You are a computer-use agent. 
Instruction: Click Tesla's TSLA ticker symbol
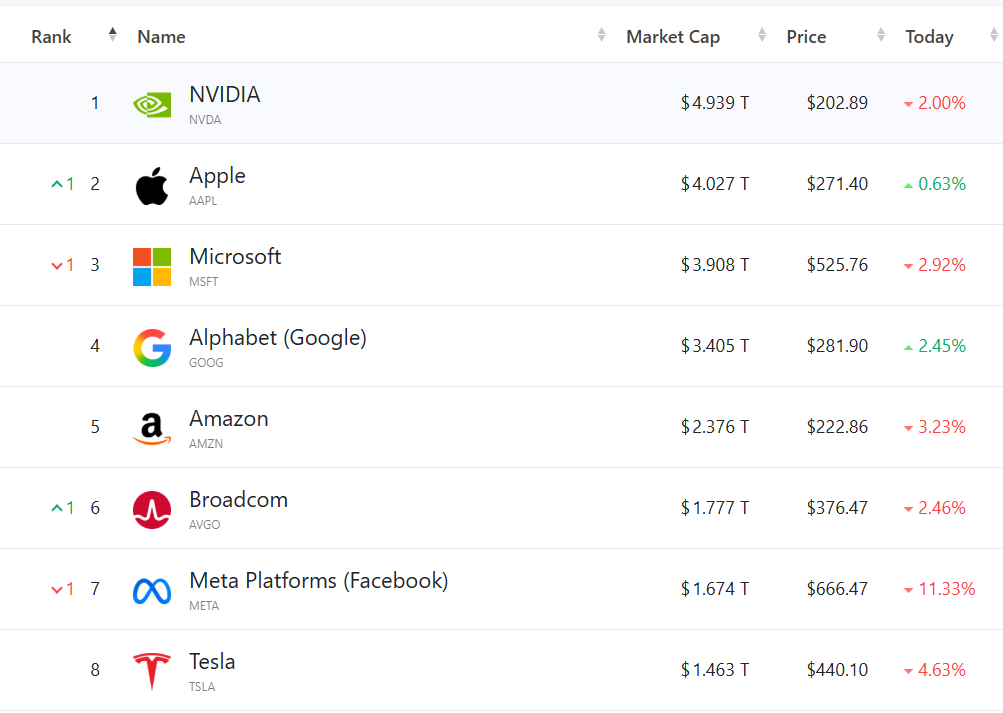coord(203,687)
